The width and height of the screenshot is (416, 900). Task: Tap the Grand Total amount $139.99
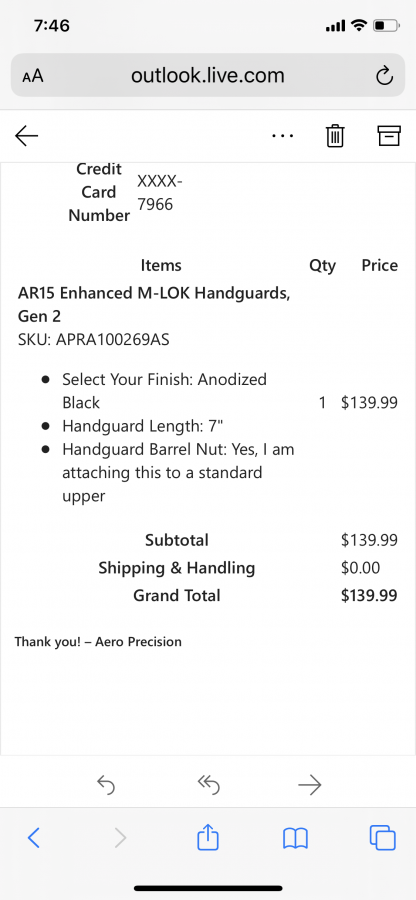[x=369, y=596]
